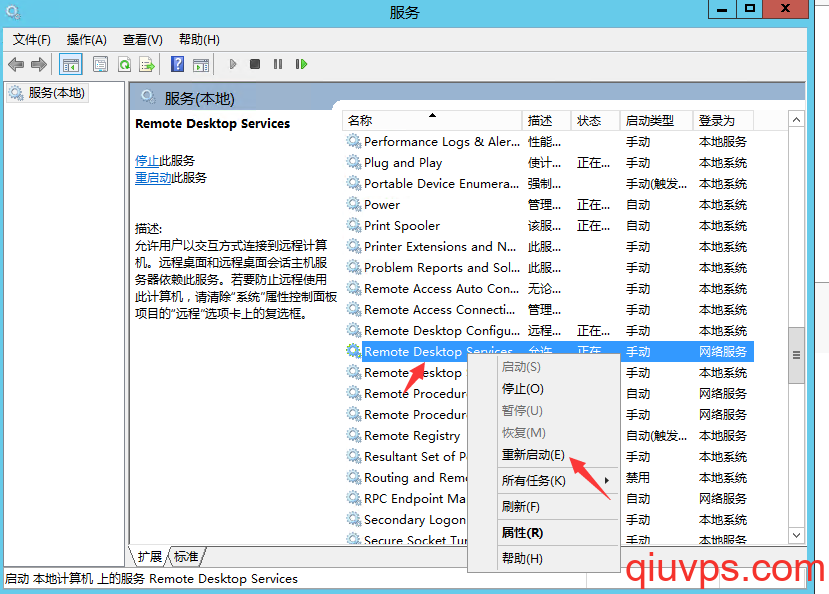Click the blue Help question mark icon
This screenshot has width=829, height=594.
click(178, 64)
